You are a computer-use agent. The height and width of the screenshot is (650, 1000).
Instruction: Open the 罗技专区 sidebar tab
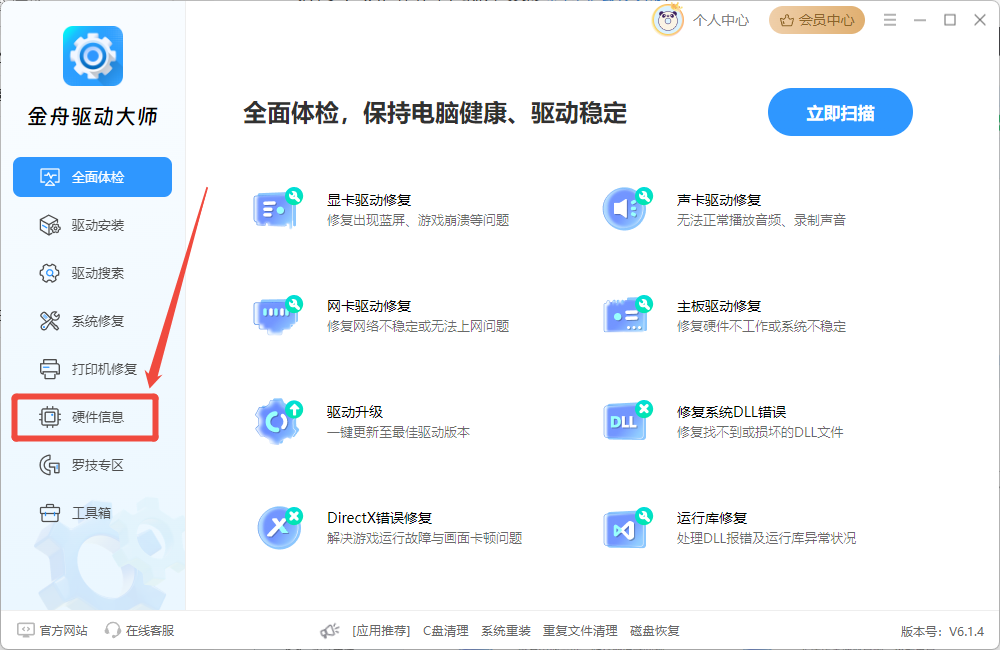(92, 465)
